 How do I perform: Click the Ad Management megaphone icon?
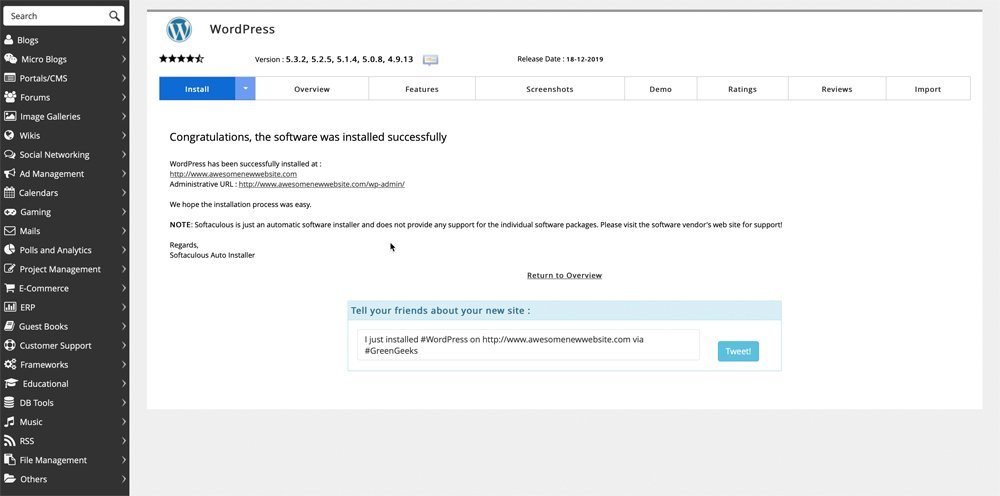[10, 173]
